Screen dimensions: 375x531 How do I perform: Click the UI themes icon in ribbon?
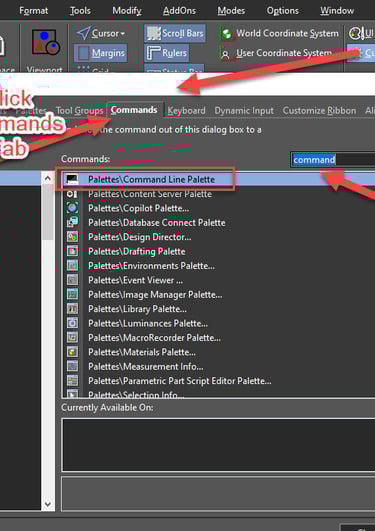[x=355, y=34]
